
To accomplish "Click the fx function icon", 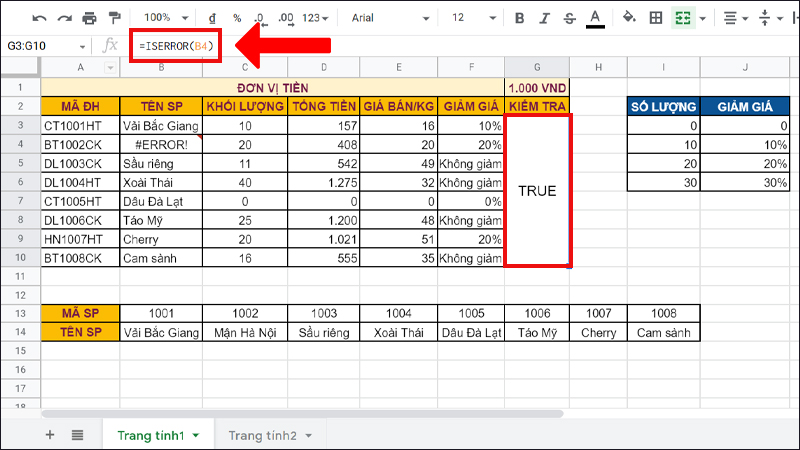I will 110,46.
